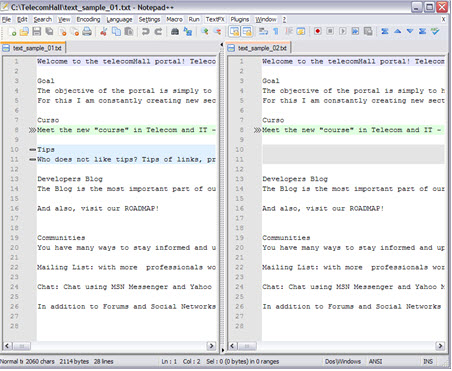Toggle synchronized horizontal scrolling
Viewport: 452px width, 371px height.
247,32
